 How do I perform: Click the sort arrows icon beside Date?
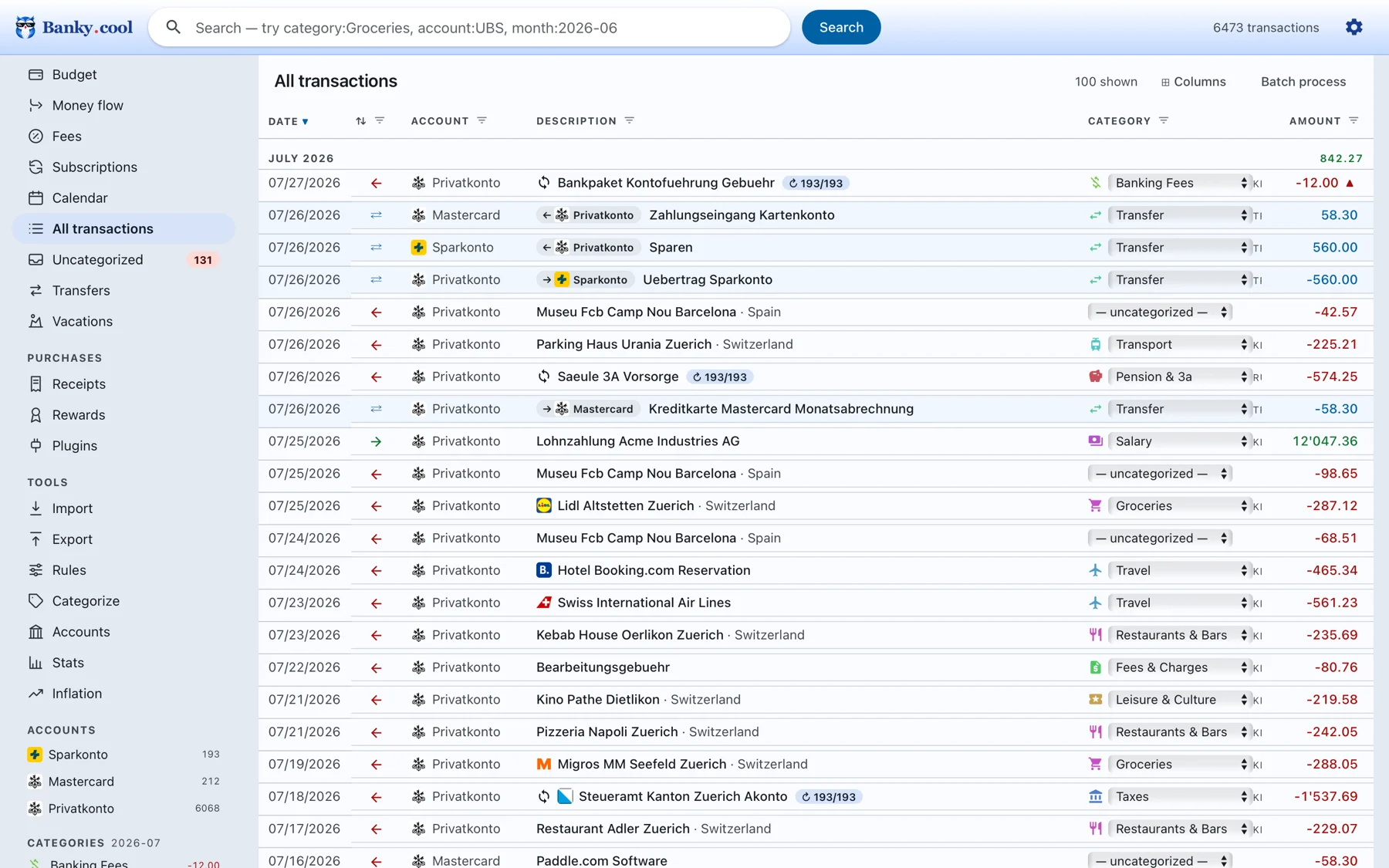(x=360, y=121)
